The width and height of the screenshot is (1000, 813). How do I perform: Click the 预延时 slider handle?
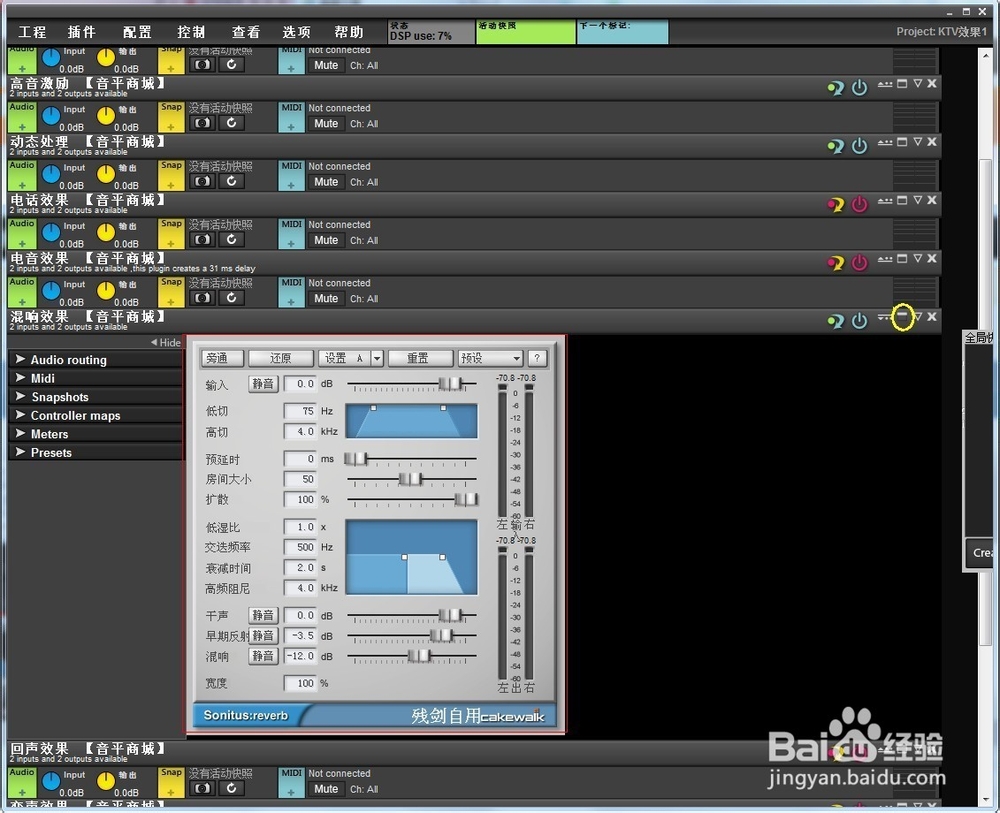(x=356, y=458)
